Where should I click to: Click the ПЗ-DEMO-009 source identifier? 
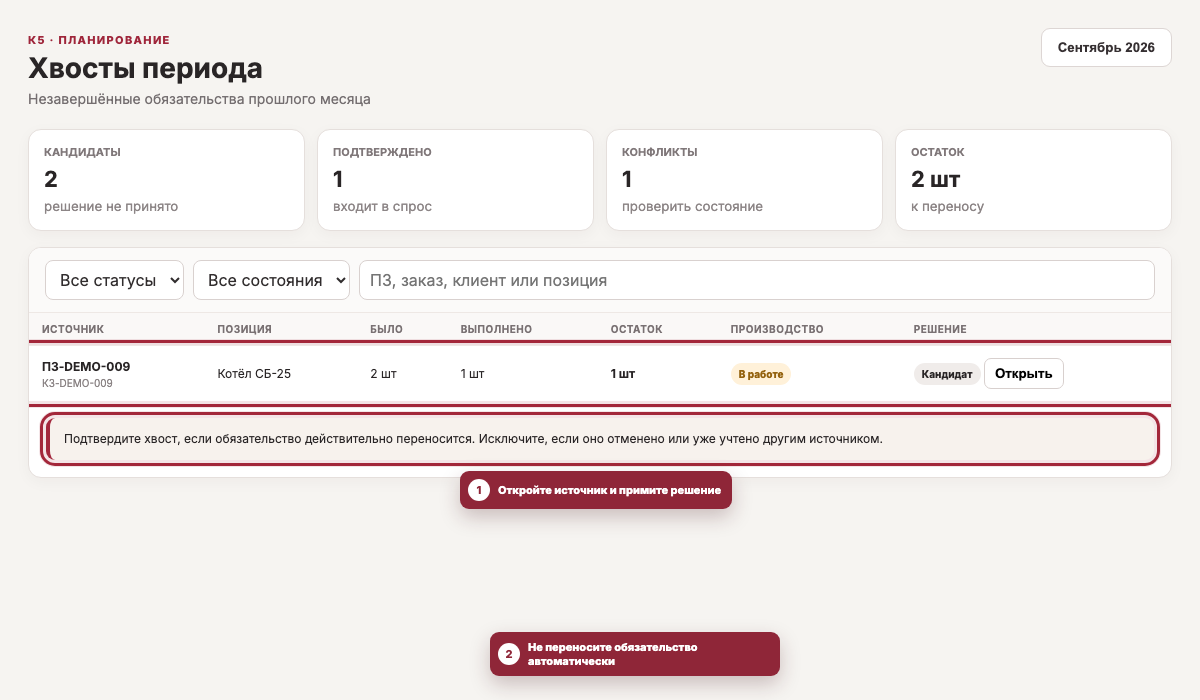pos(86,366)
